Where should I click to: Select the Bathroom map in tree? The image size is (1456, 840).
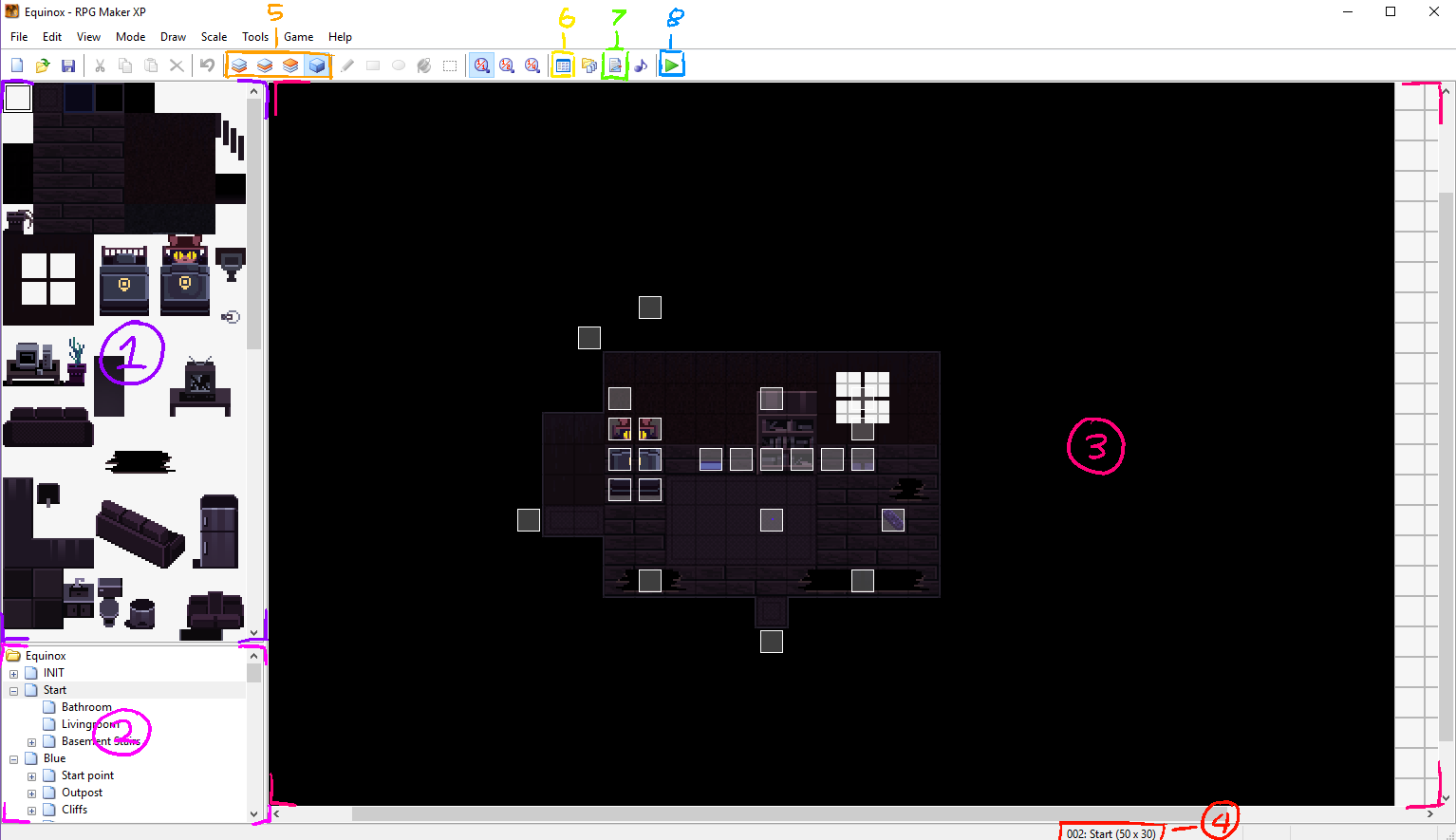coord(85,707)
